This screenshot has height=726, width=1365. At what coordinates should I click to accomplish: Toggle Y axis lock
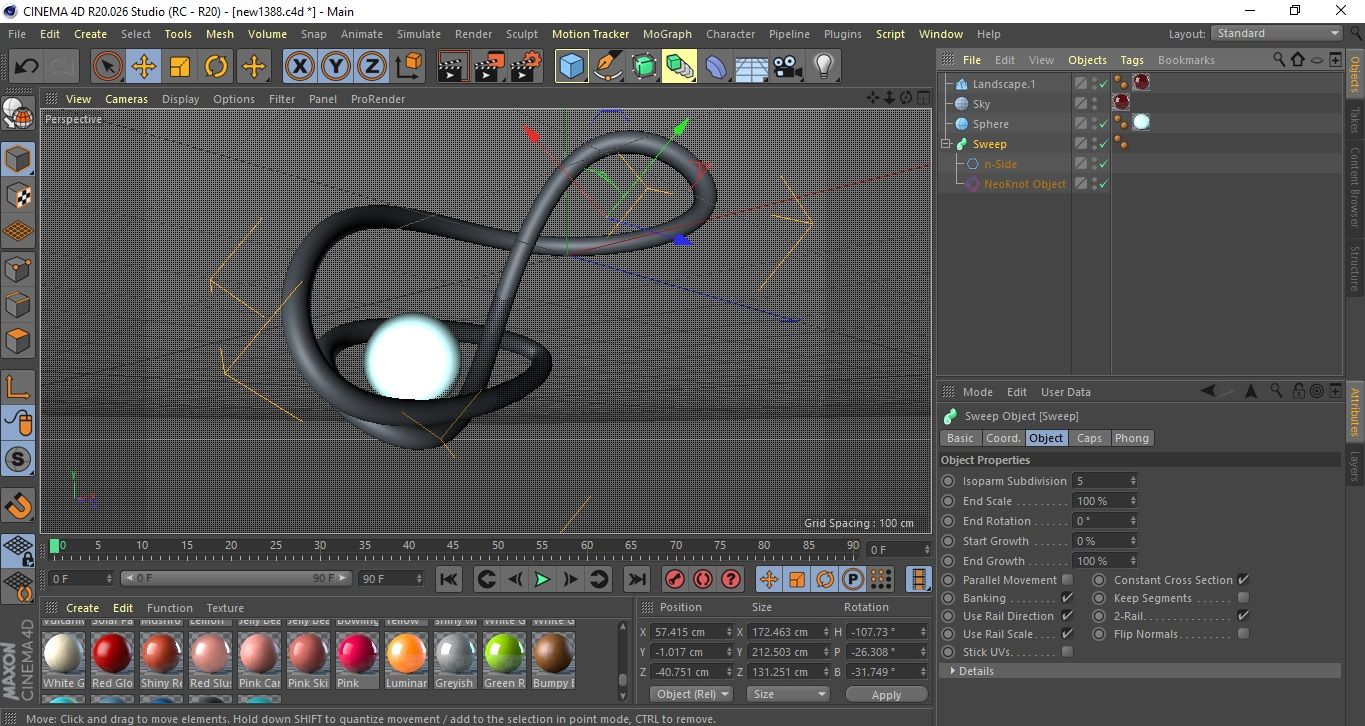coord(336,67)
